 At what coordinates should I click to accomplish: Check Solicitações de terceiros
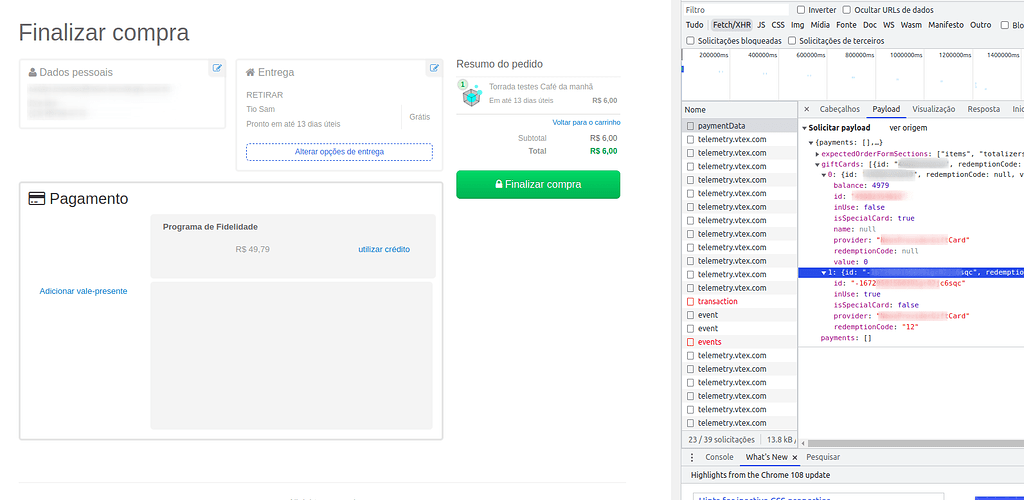coord(792,40)
